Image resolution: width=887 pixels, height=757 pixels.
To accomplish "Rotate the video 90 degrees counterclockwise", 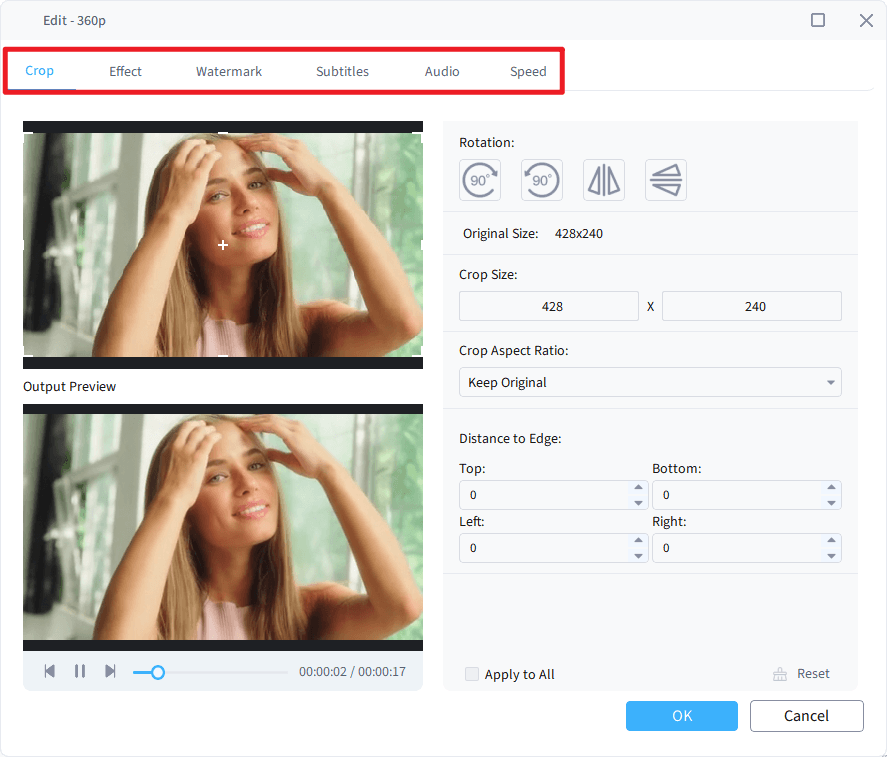I will [x=542, y=180].
